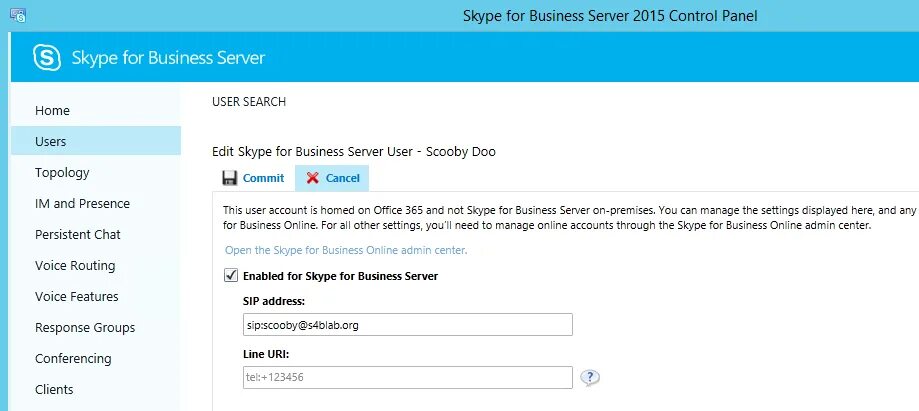This screenshot has height=411, width=919.
Task: Open the Home navigation item
Action: (x=52, y=110)
